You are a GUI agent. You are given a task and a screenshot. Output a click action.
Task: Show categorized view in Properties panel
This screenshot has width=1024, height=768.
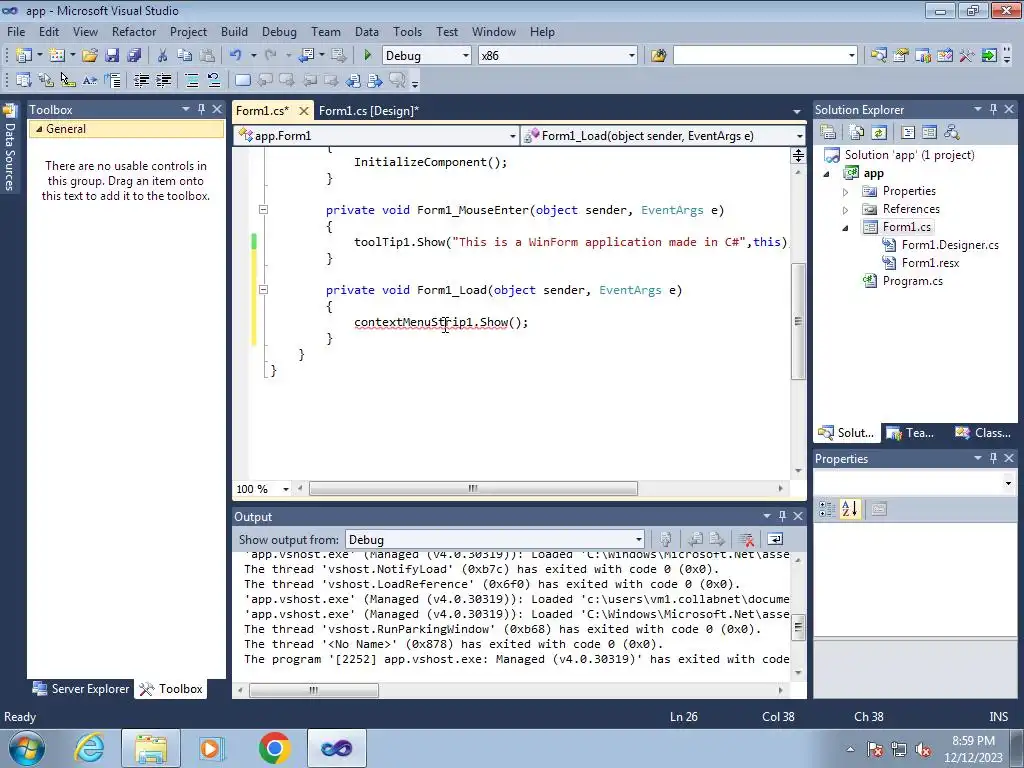(x=827, y=509)
